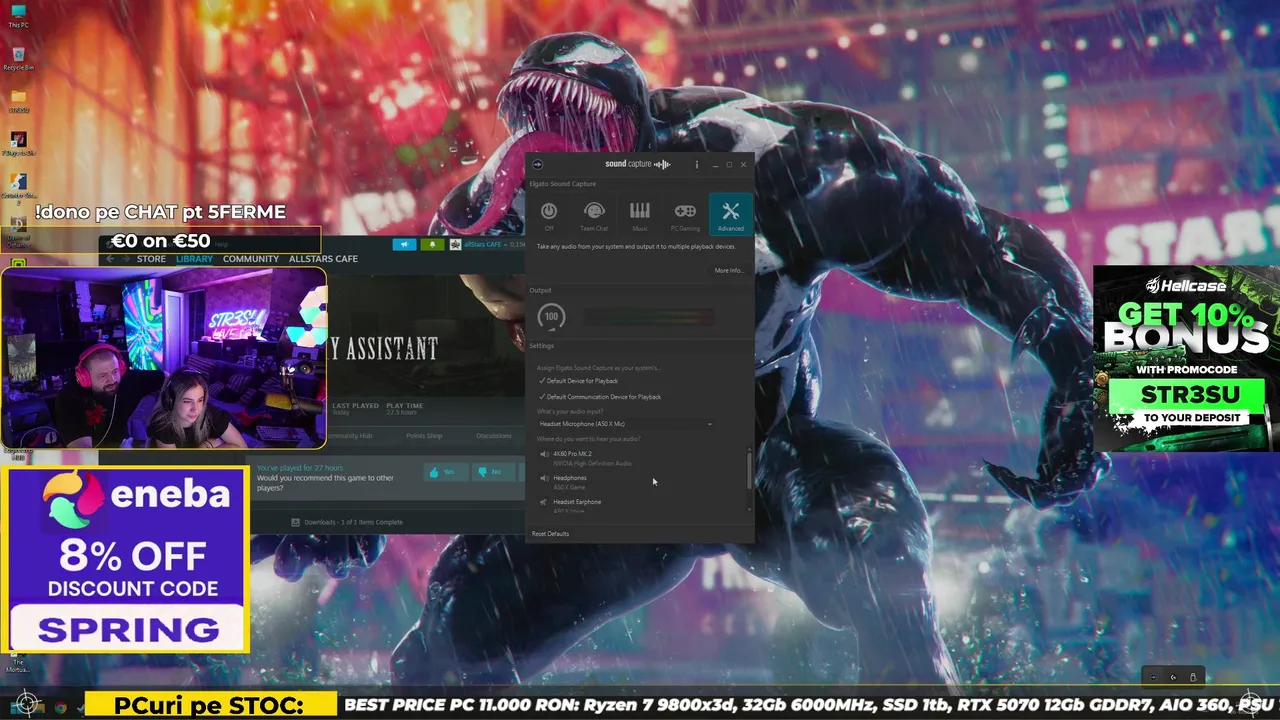Open the Discussions link in Steam

coord(494,436)
